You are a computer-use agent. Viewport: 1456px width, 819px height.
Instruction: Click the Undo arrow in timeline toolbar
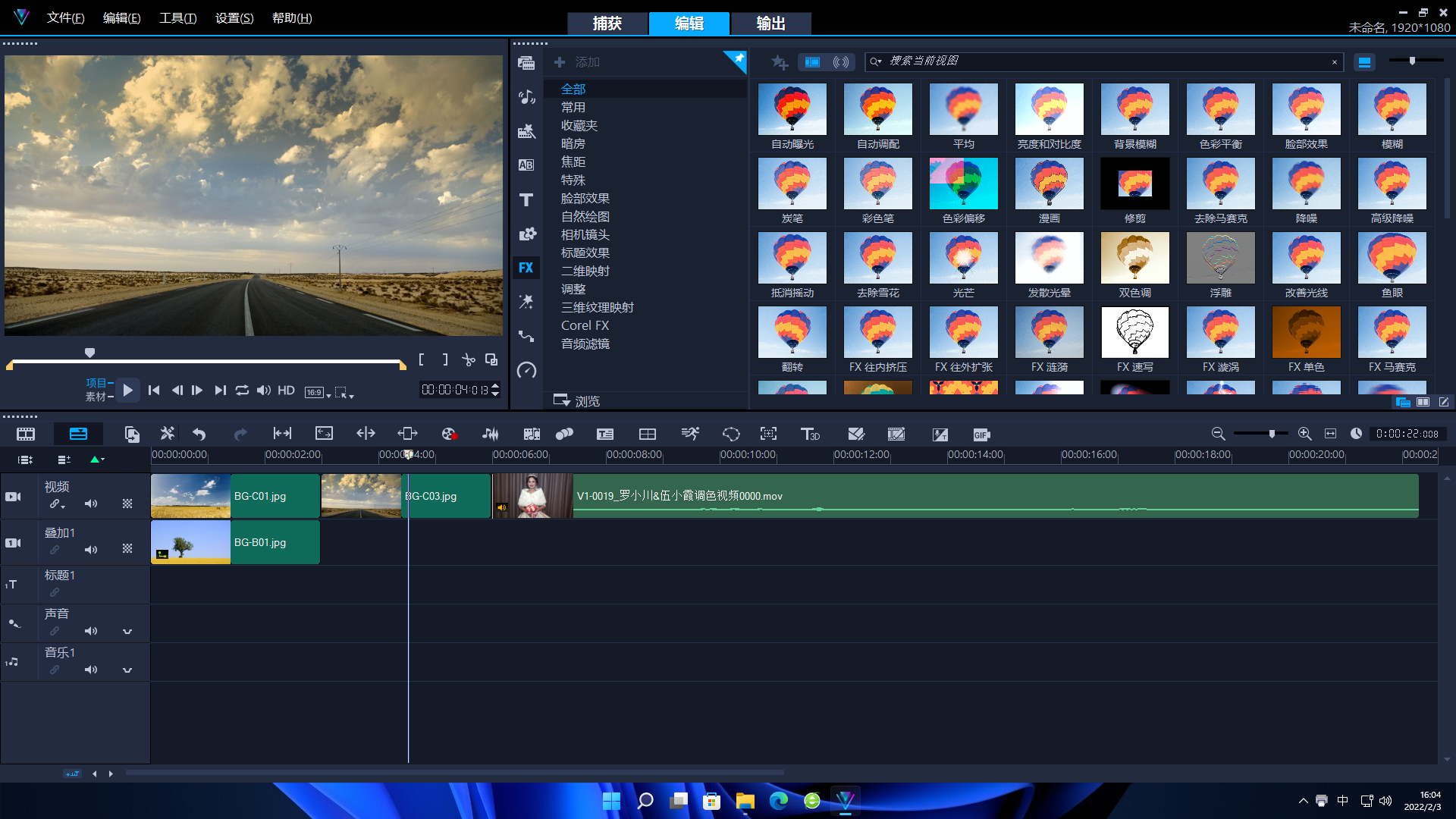click(x=199, y=435)
